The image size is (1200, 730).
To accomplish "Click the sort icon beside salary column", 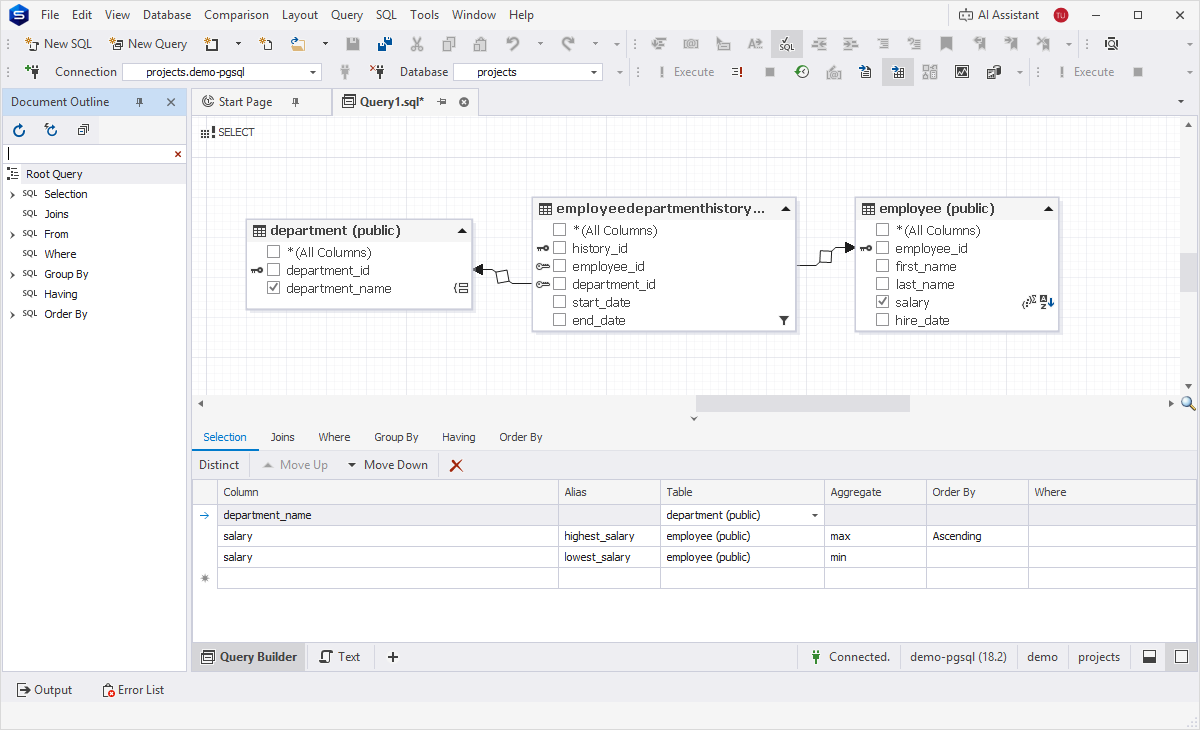I will click(1048, 302).
